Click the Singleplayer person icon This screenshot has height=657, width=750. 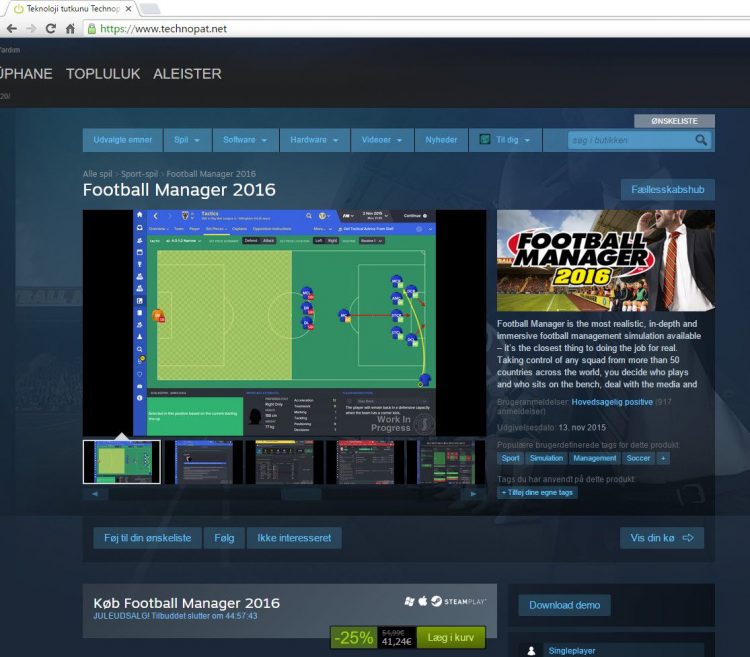click(531, 651)
